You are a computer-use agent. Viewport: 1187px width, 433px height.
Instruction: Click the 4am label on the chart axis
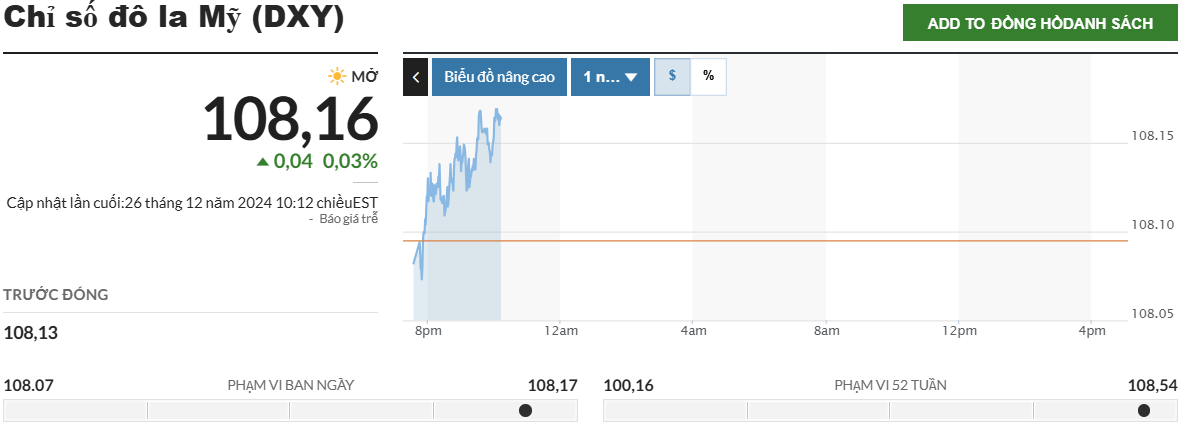[x=693, y=331]
